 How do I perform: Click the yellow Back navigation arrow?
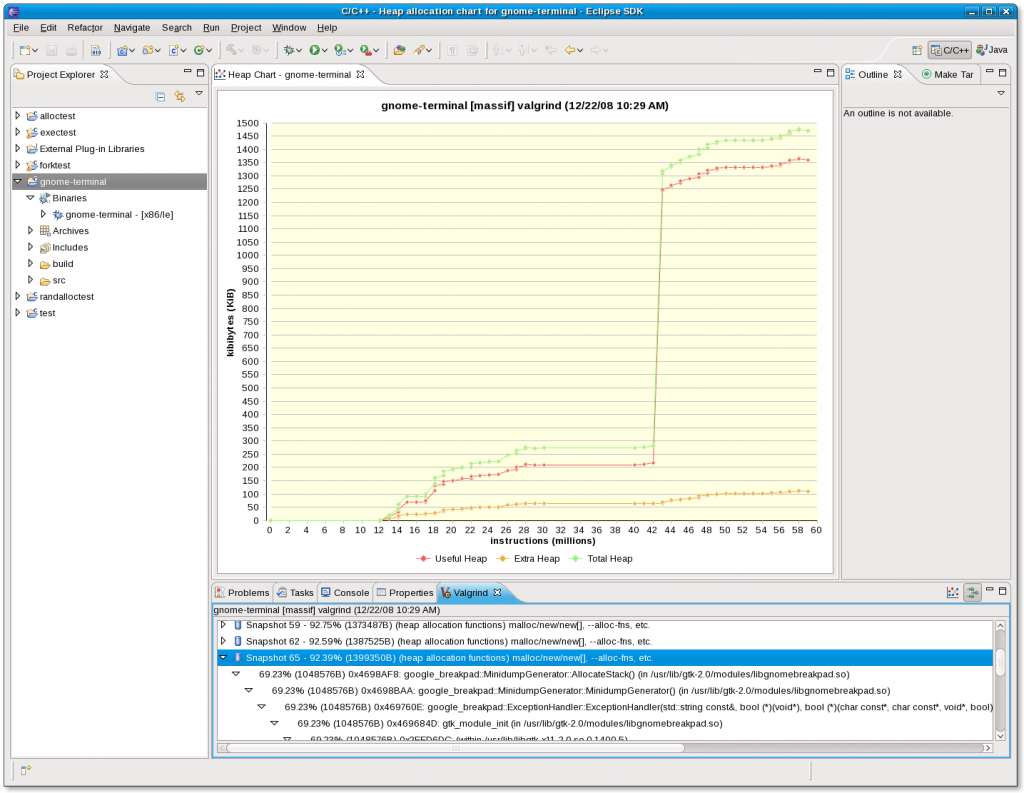point(570,50)
